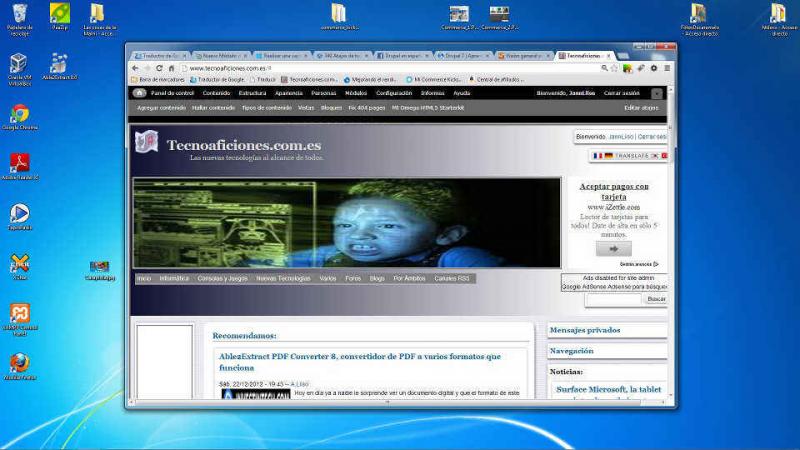Switch to the Traductor de Google tab

coord(160,56)
